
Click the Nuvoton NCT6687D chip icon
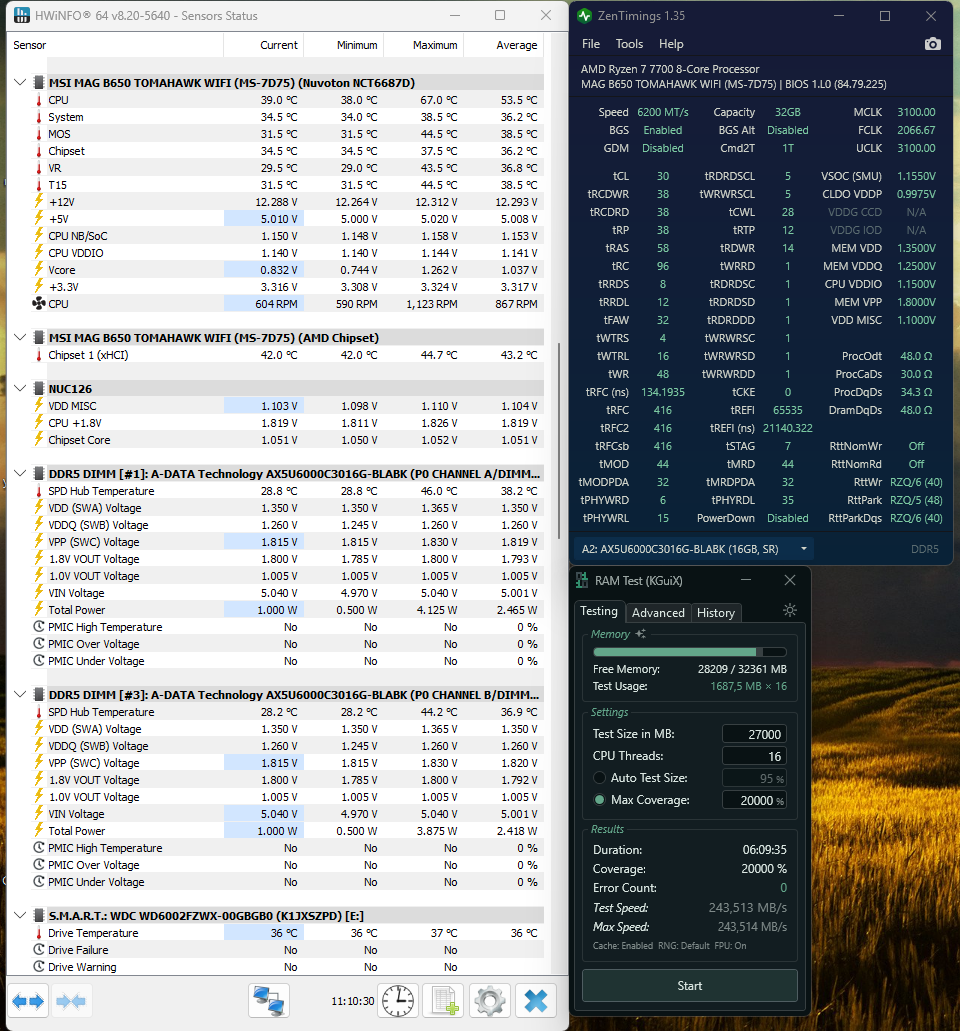click(39, 82)
